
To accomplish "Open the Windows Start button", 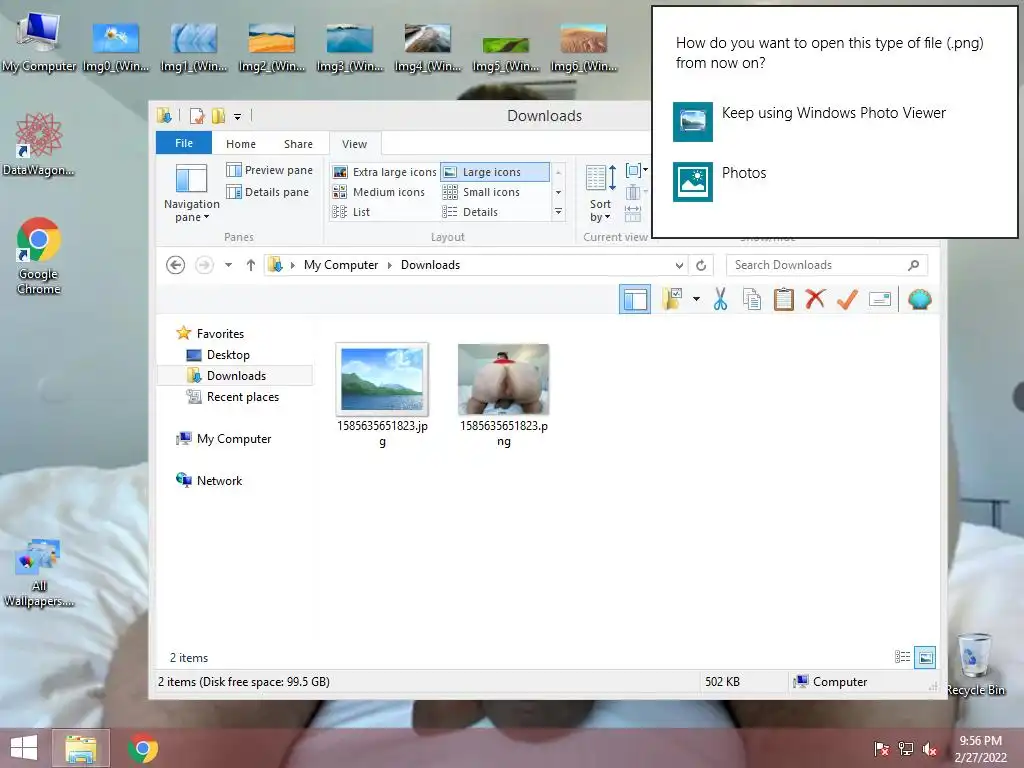I will (x=24, y=748).
